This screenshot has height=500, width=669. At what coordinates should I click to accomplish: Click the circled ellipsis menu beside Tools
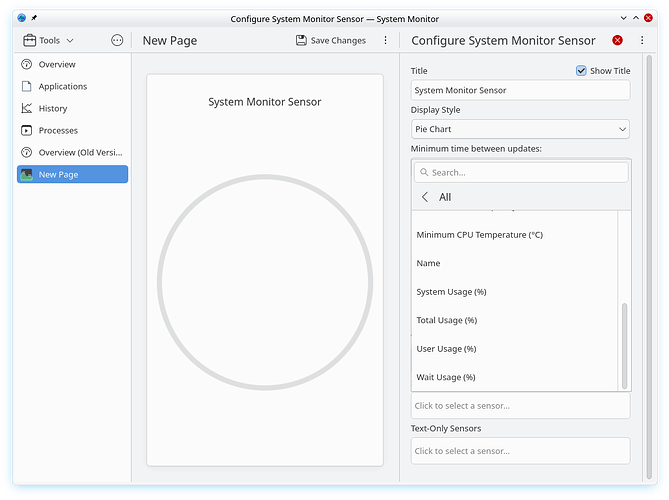pos(117,40)
